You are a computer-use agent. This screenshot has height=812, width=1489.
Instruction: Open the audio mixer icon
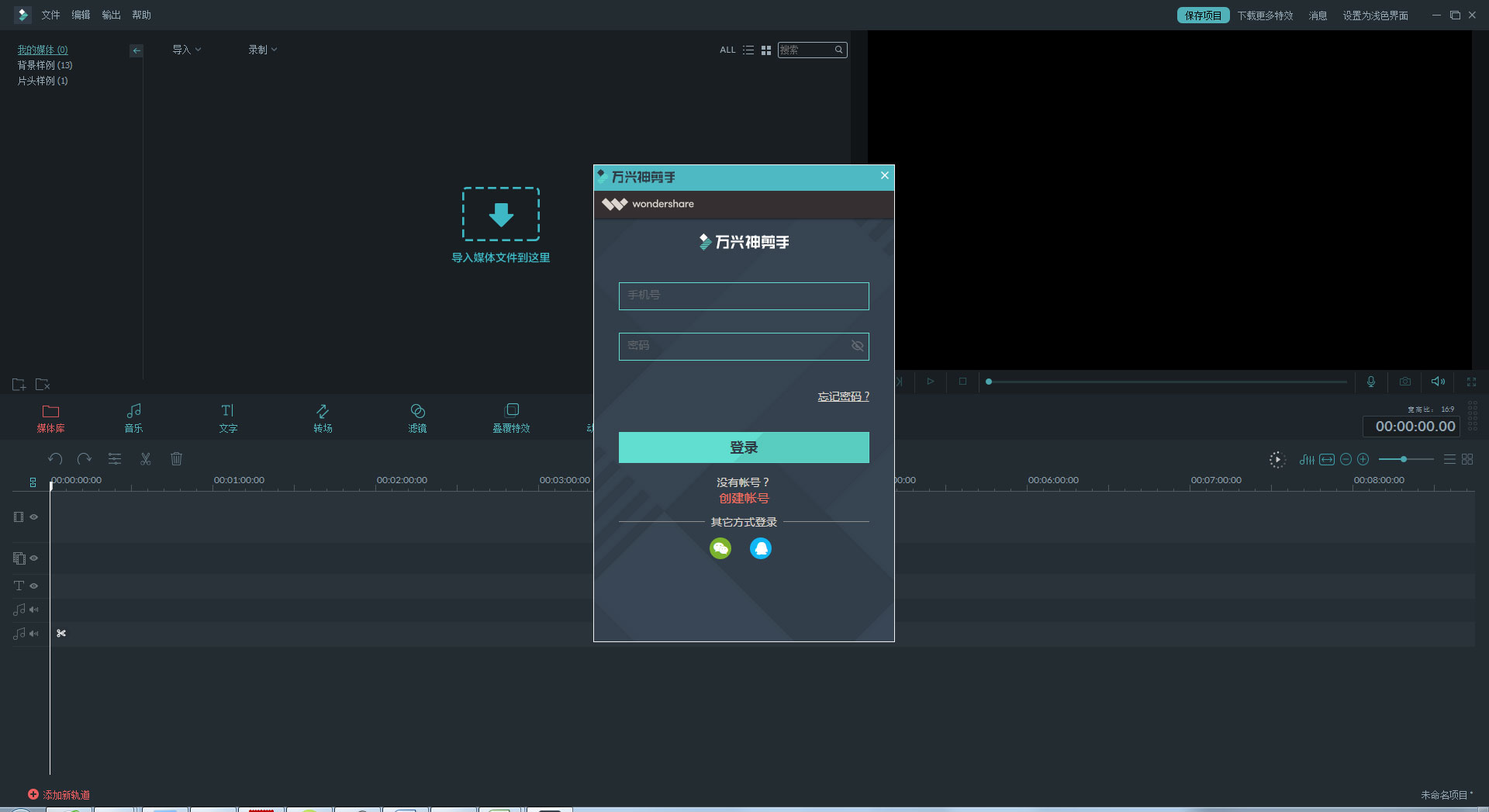(x=1307, y=460)
